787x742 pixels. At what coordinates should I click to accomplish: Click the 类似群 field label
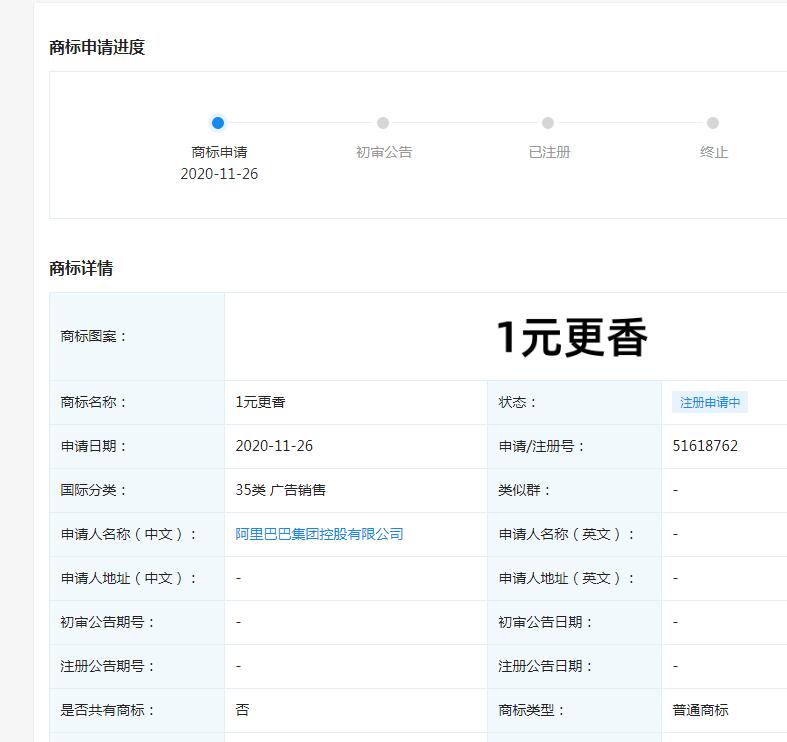click(x=524, y=489)
